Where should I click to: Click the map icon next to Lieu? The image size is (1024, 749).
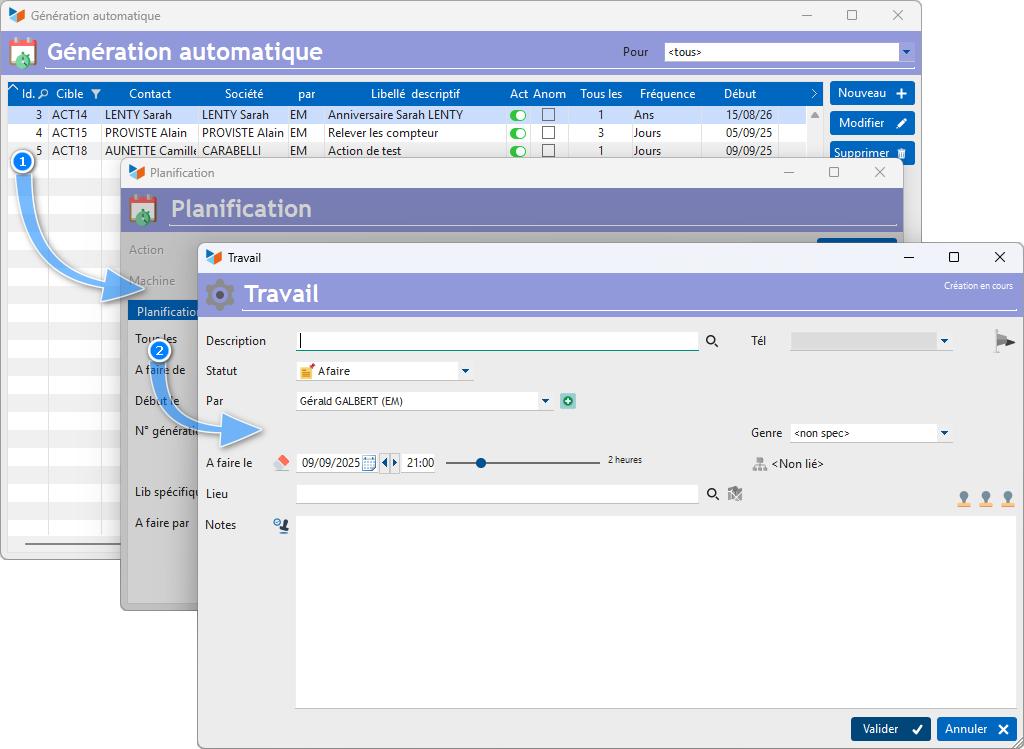coord(735,493)
